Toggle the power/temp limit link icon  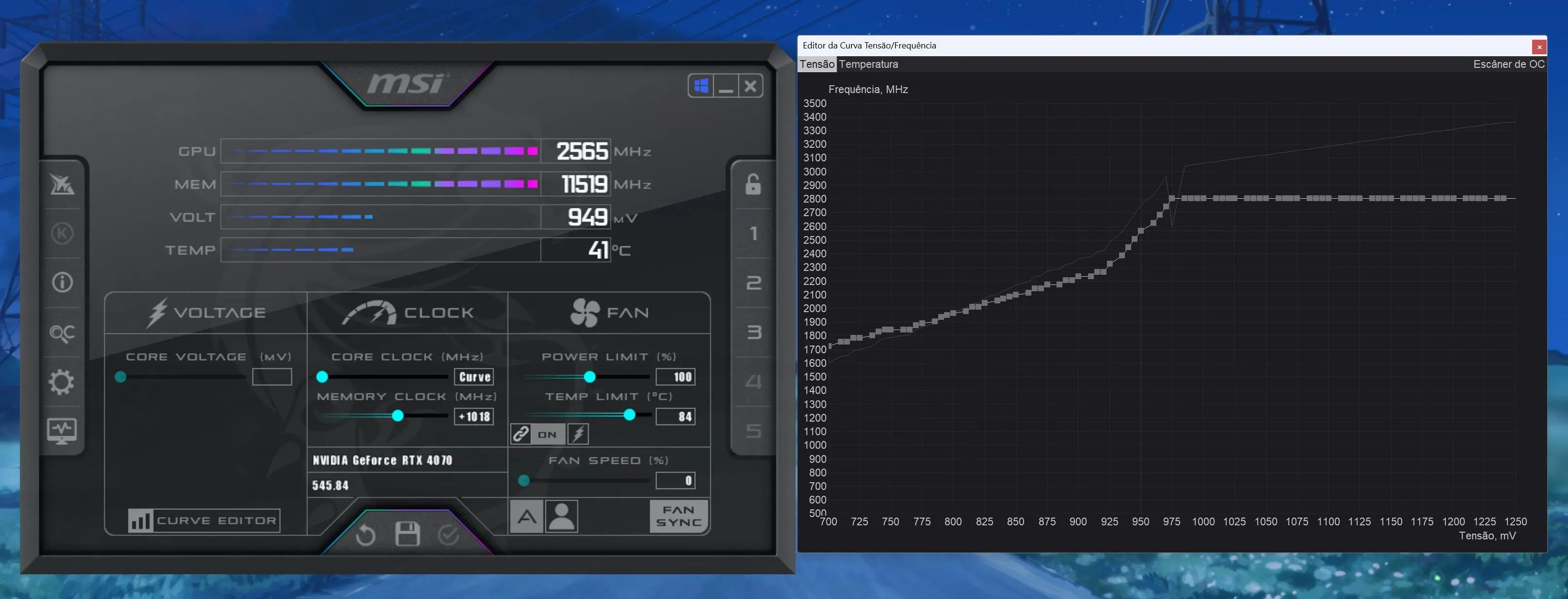(x=520, y=434)
